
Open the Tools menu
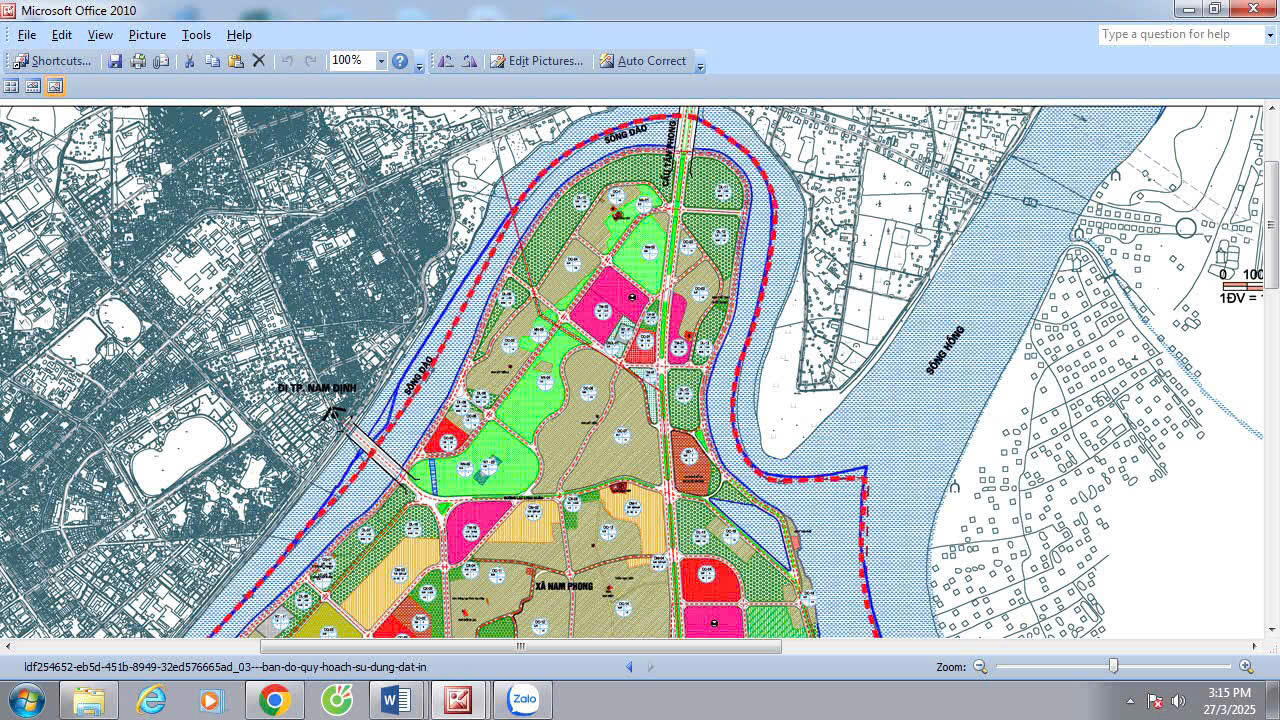click(x=196, y=35)
